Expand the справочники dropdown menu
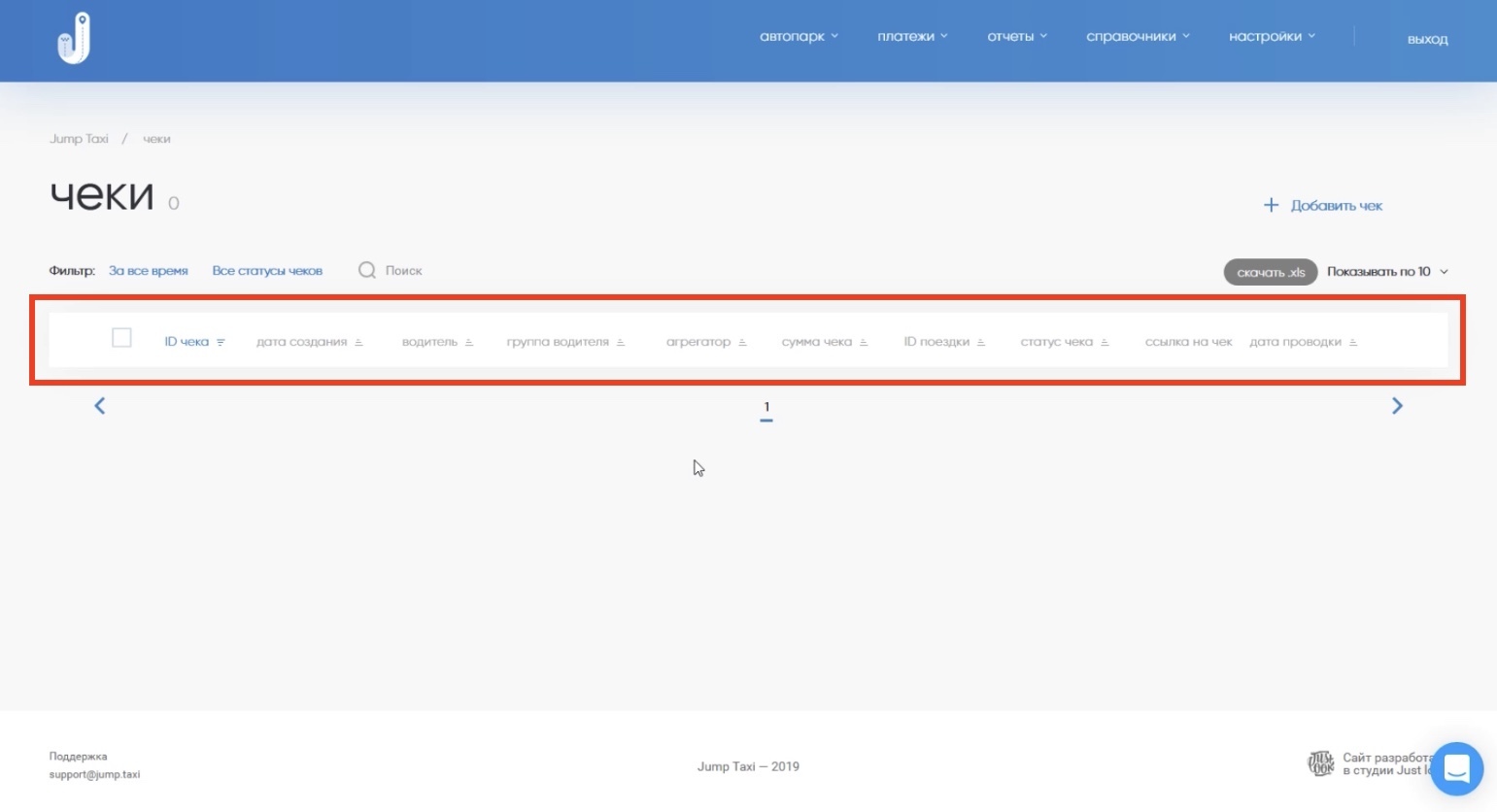Screen dimensions: 1497x812 [x=1137, y=37]
